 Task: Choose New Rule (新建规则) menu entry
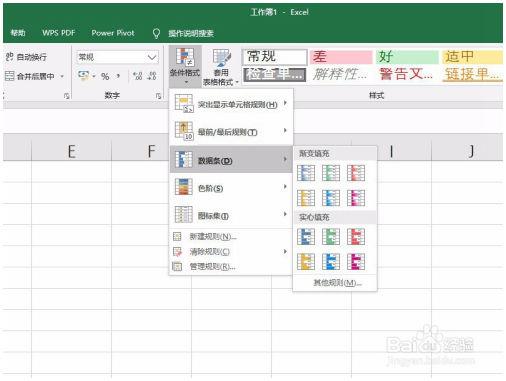231,237
